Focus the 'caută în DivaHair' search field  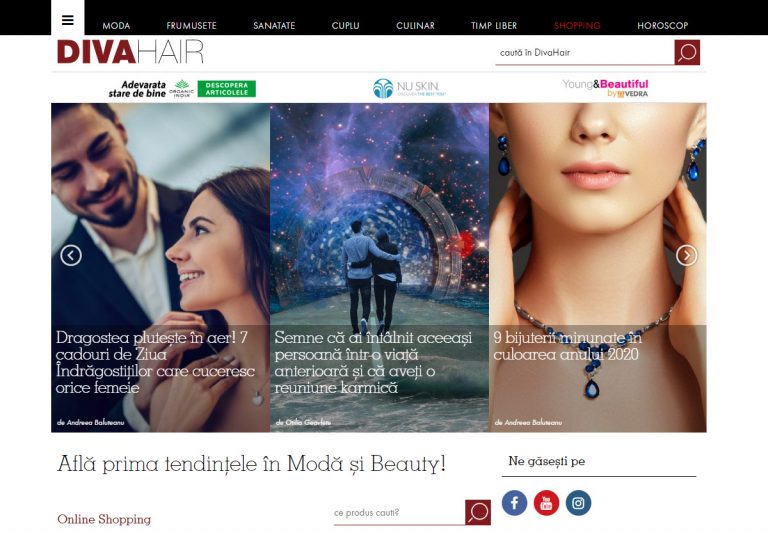pyautogui.click(x=584, y=52)
